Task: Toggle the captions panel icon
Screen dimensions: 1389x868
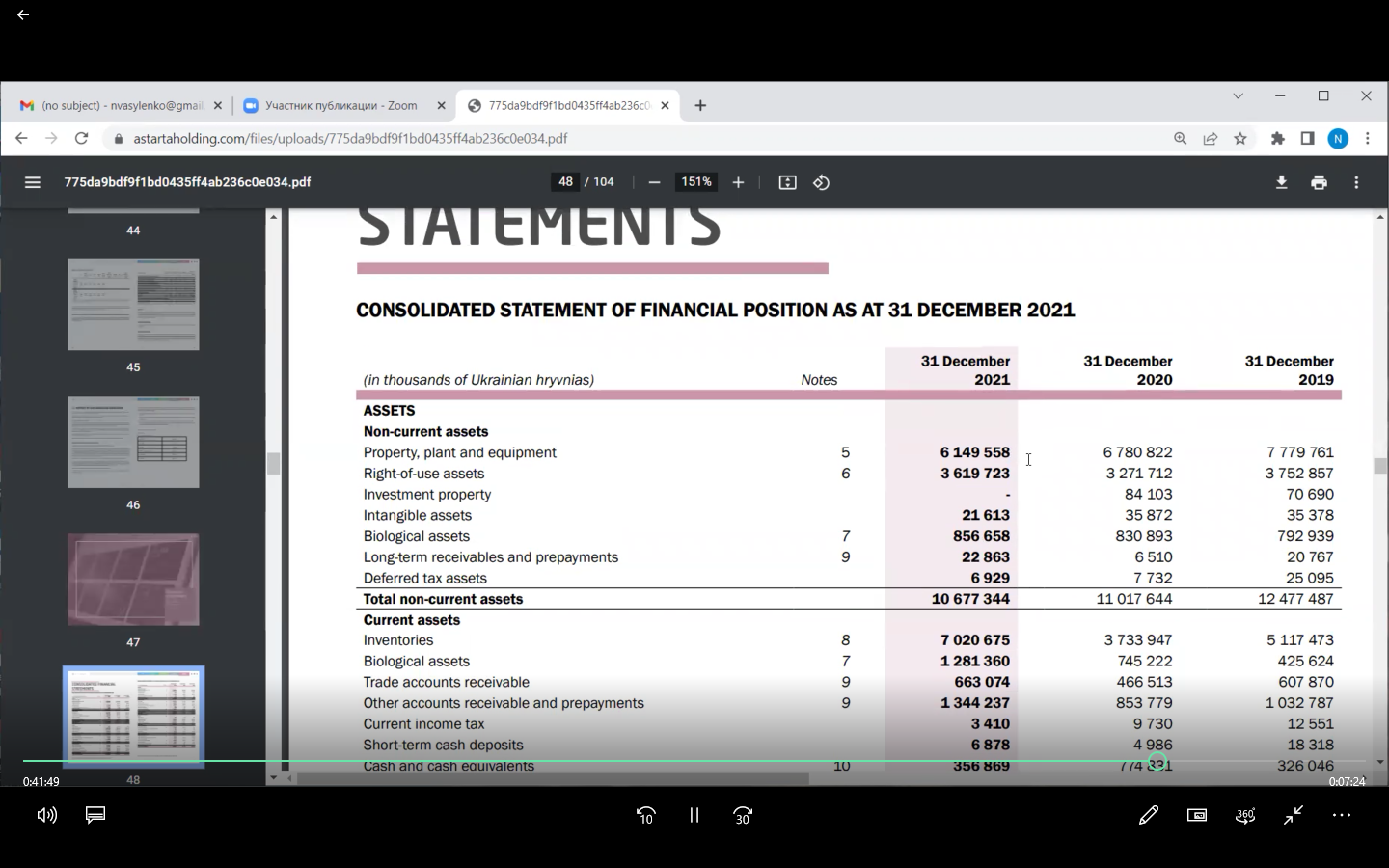Action: 95,815
